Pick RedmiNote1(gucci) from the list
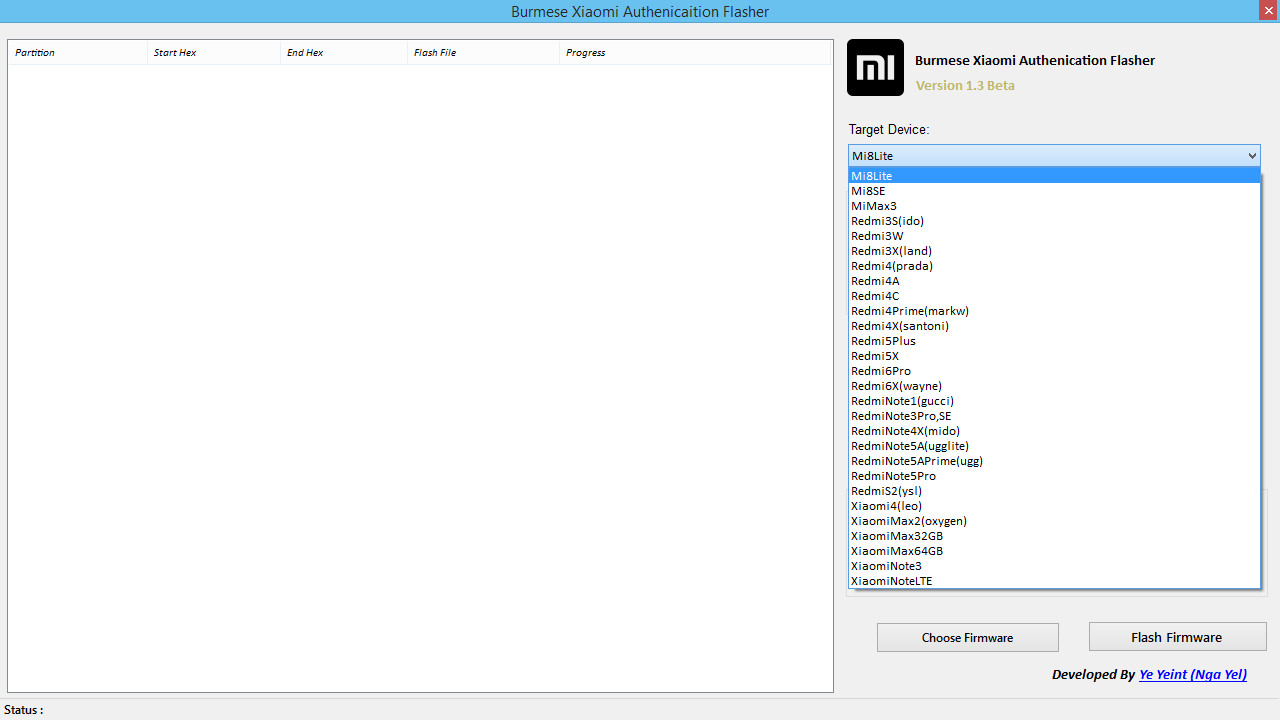The image size is (1280, 720). (x=1054, y=401)
